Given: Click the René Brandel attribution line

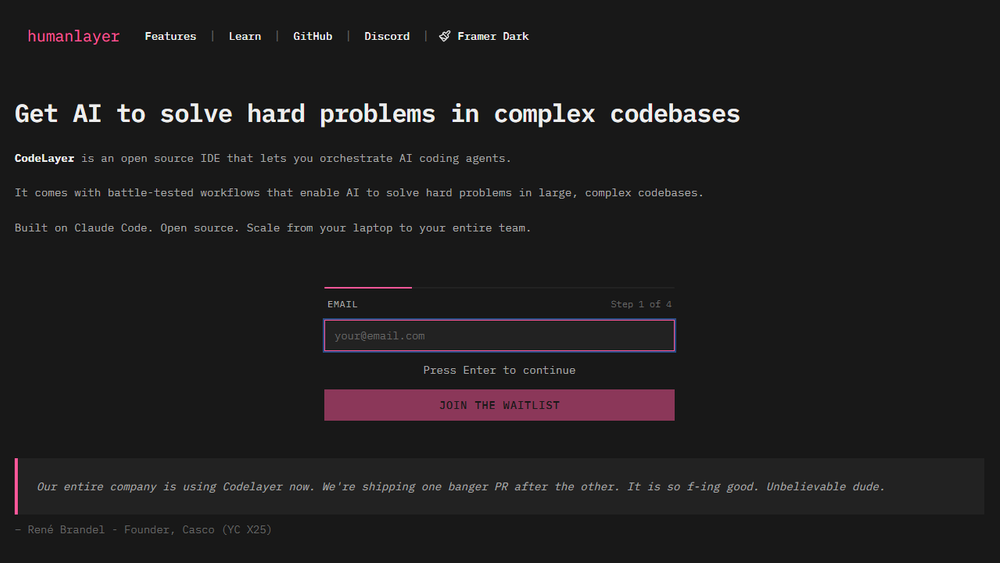Looking at the screenshot, I should (143, 530).
